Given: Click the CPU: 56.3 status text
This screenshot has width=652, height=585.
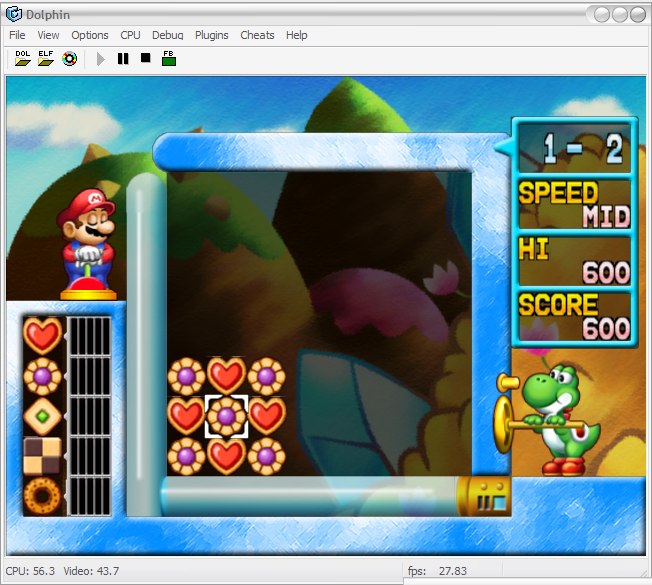Looking at the screenshot, I should (30, 571).
